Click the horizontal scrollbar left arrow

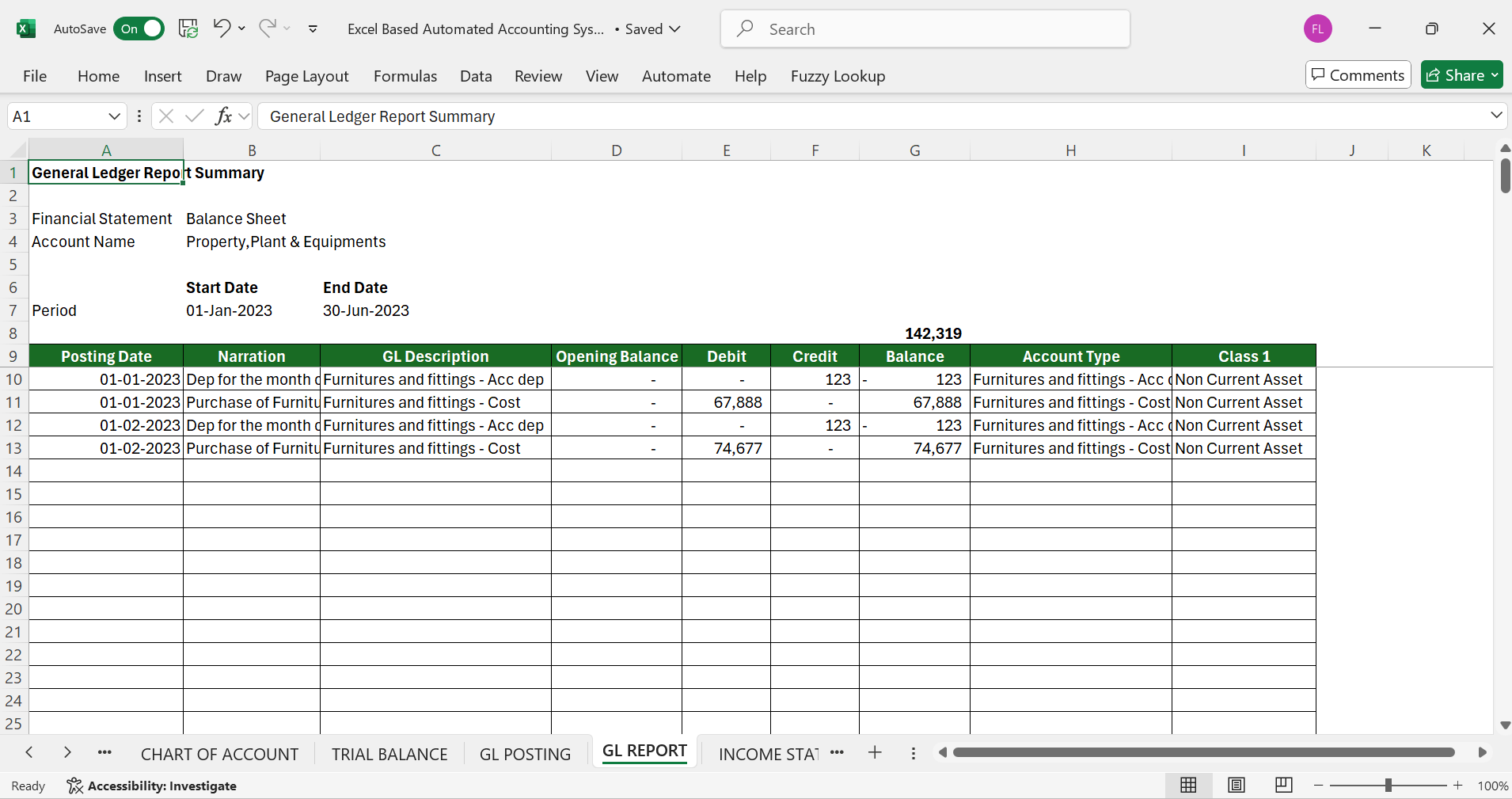point(942,752)
